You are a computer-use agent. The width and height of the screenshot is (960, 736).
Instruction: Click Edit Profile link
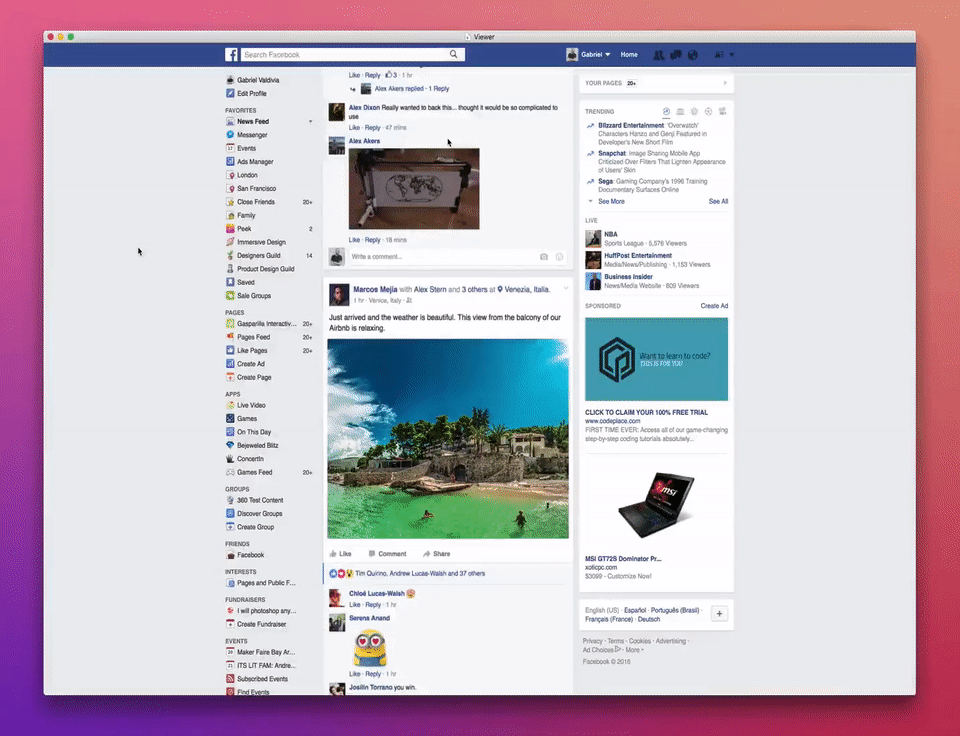(251, 94)
